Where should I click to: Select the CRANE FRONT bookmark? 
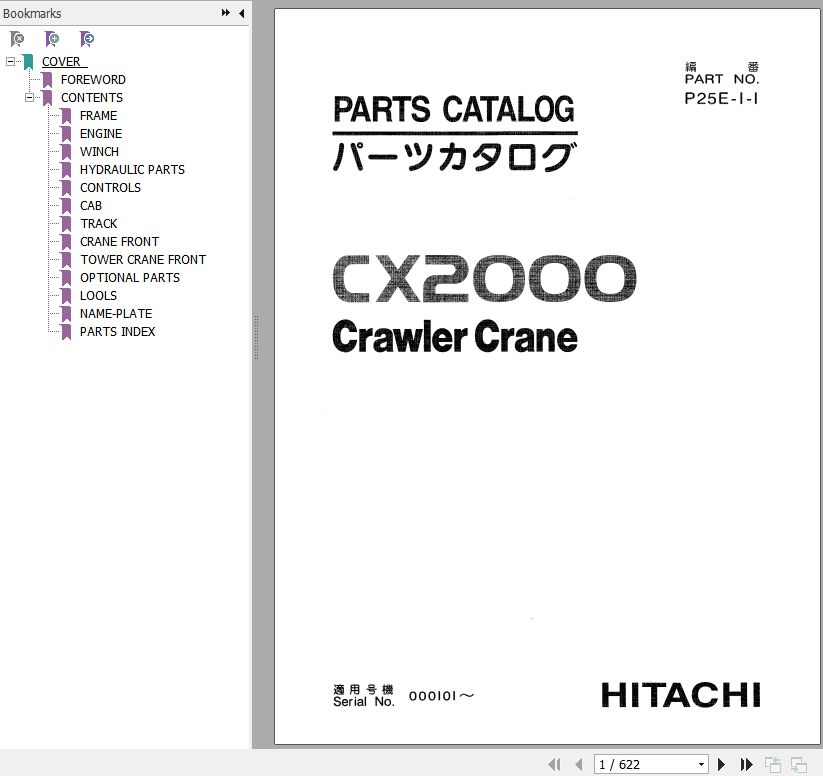(x=119, y=242)
